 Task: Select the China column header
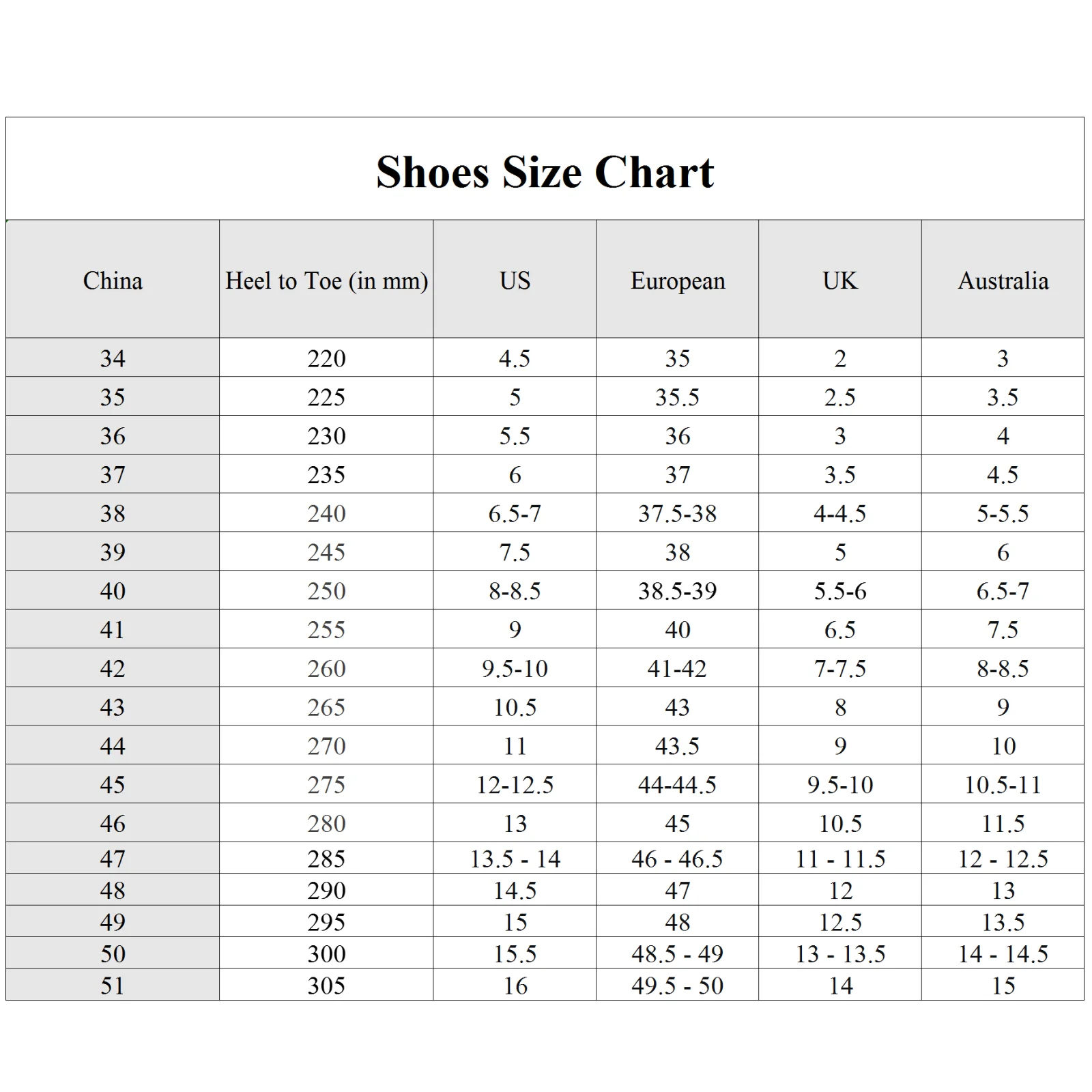(113, 281)
